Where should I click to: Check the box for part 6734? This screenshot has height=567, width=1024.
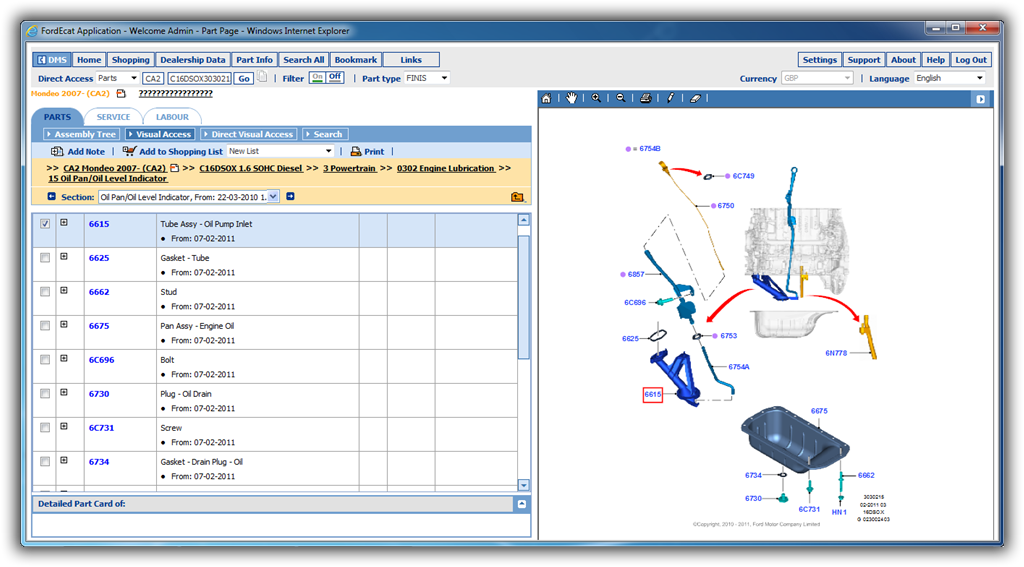click(x=45, y=461)
